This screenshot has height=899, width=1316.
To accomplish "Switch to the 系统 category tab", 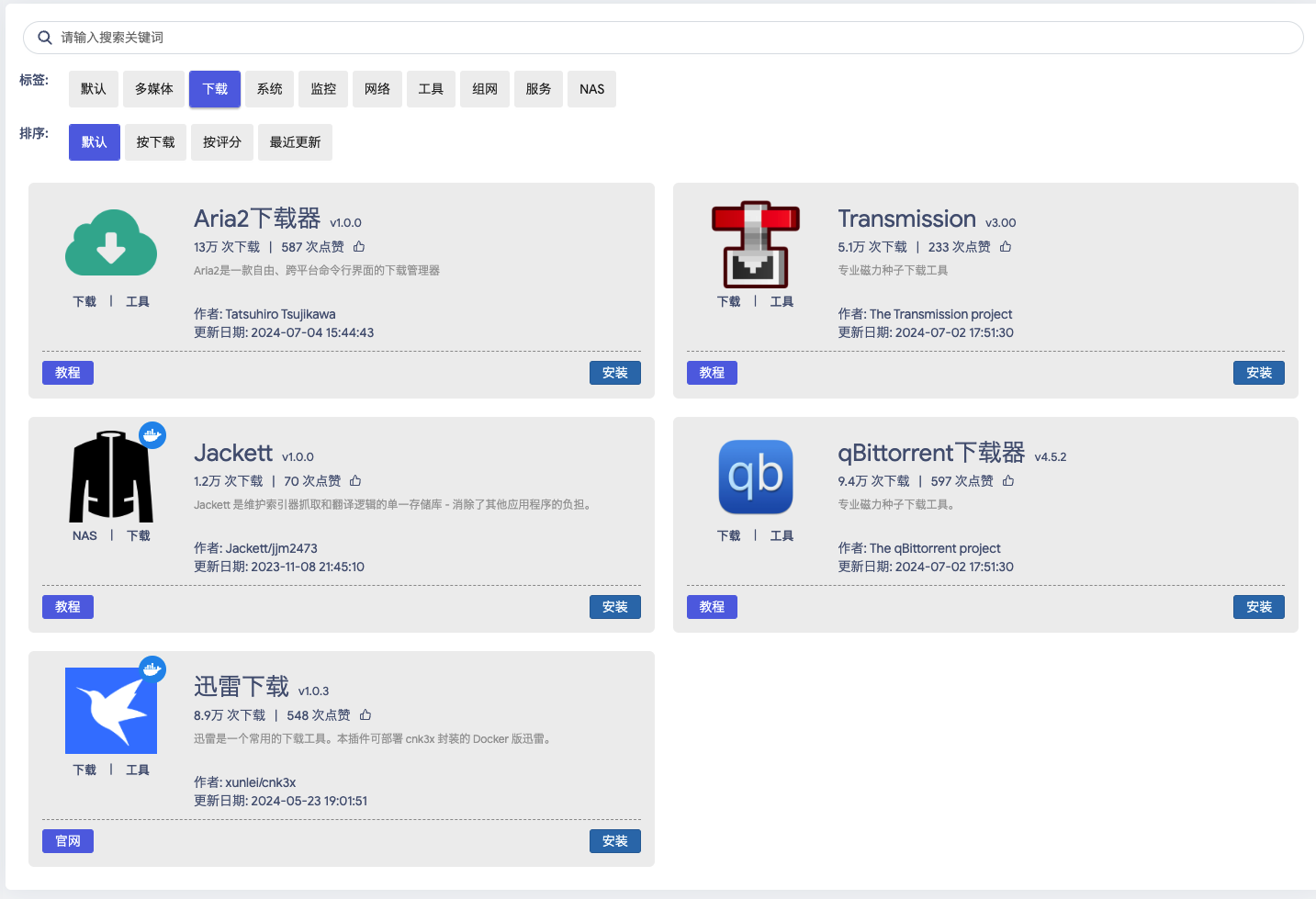I will (269, 88).
